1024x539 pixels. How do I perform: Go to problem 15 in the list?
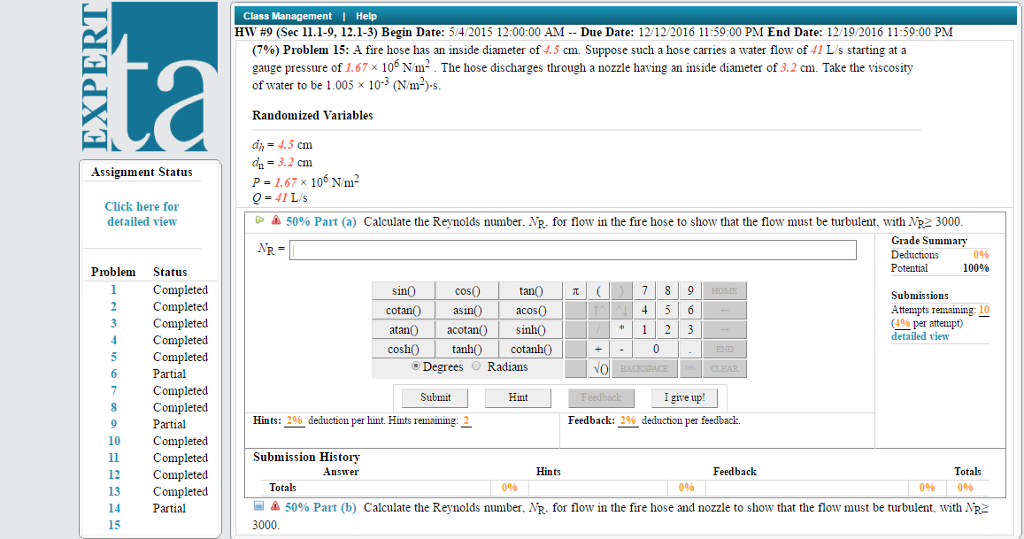pos(114,525)
